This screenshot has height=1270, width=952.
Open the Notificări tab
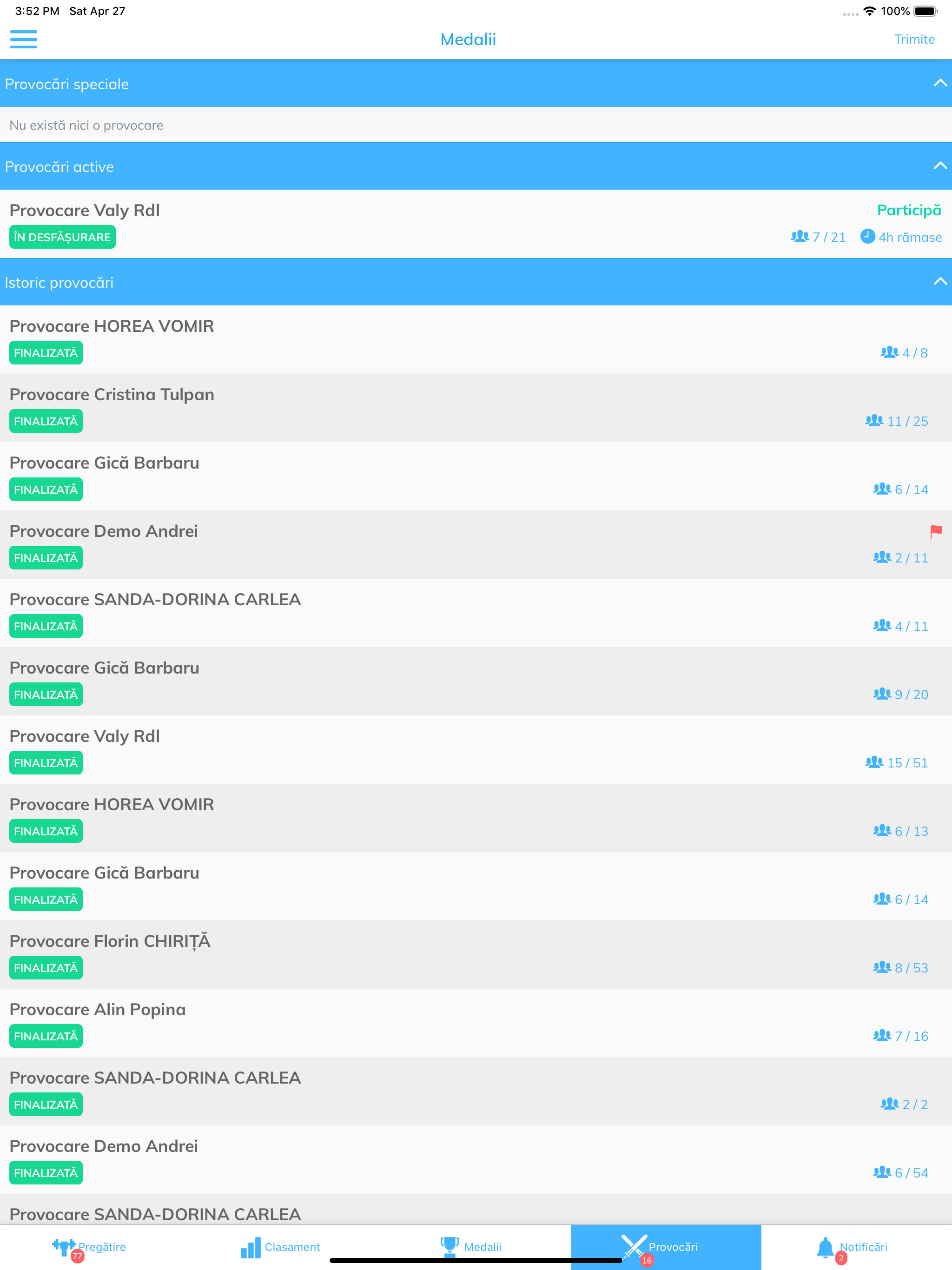857,1247
